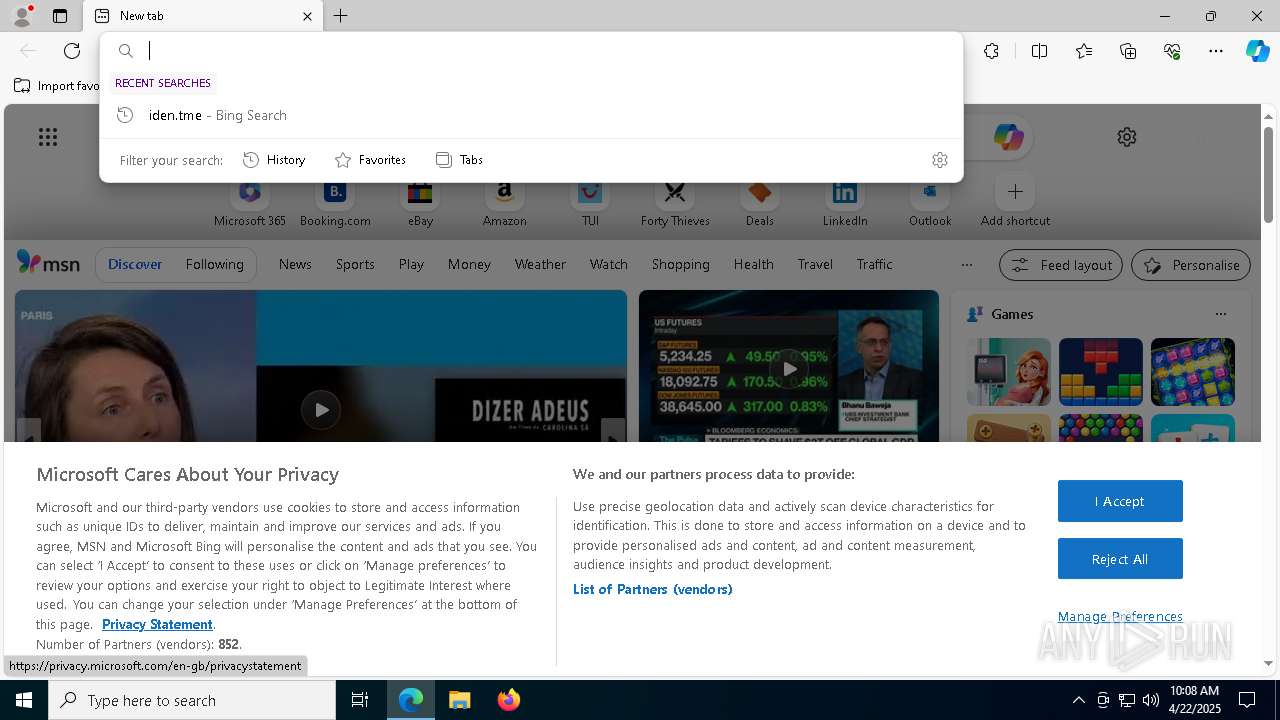
Task: Filter search by Favorites
Action: pyautogui.click(x=370, y=160)
